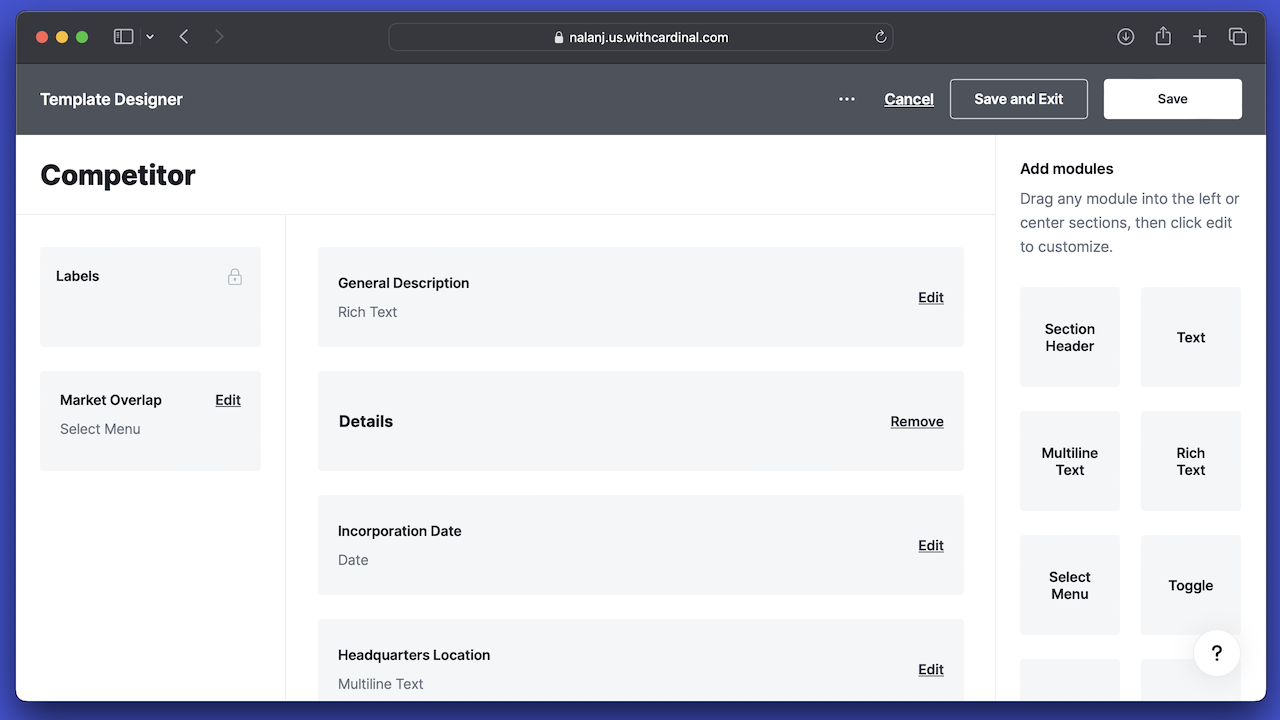Select the Select Menu module tile
The image size is (1280, 720).
tap(1070, 585)
